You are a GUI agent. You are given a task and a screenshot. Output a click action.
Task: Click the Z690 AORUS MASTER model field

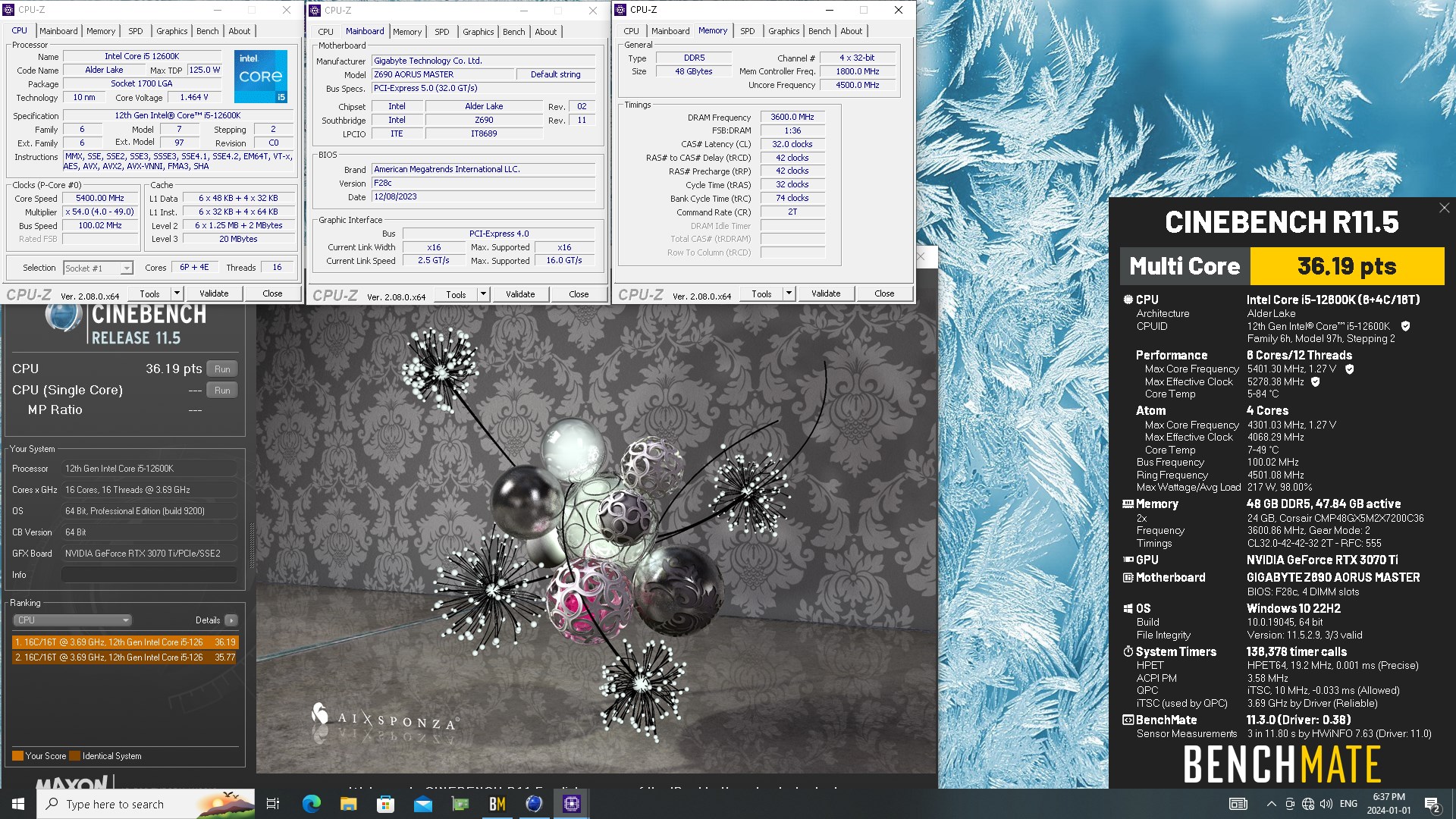point(444,74)
